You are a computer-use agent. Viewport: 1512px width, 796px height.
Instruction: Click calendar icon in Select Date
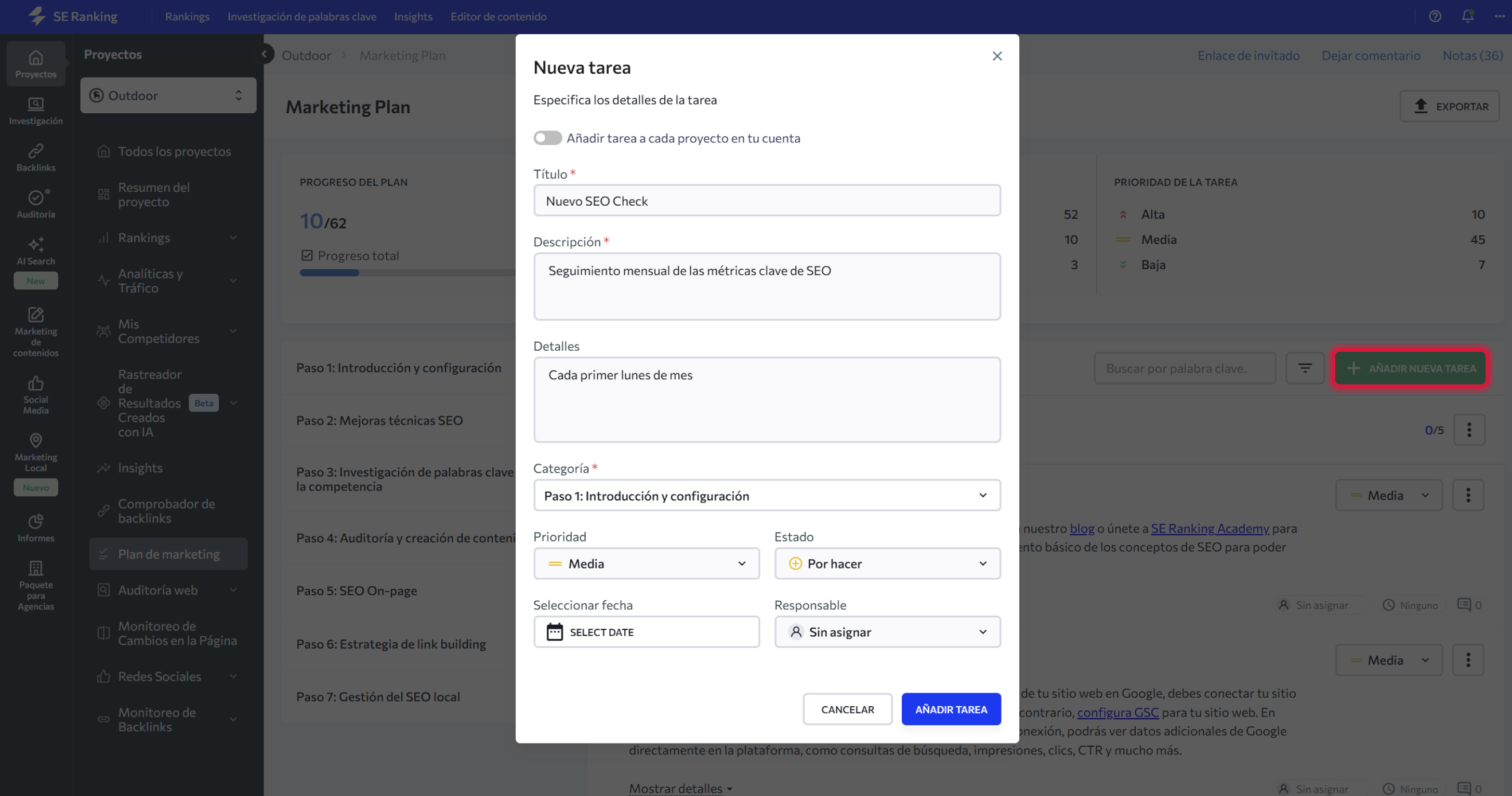click(554, 631)
